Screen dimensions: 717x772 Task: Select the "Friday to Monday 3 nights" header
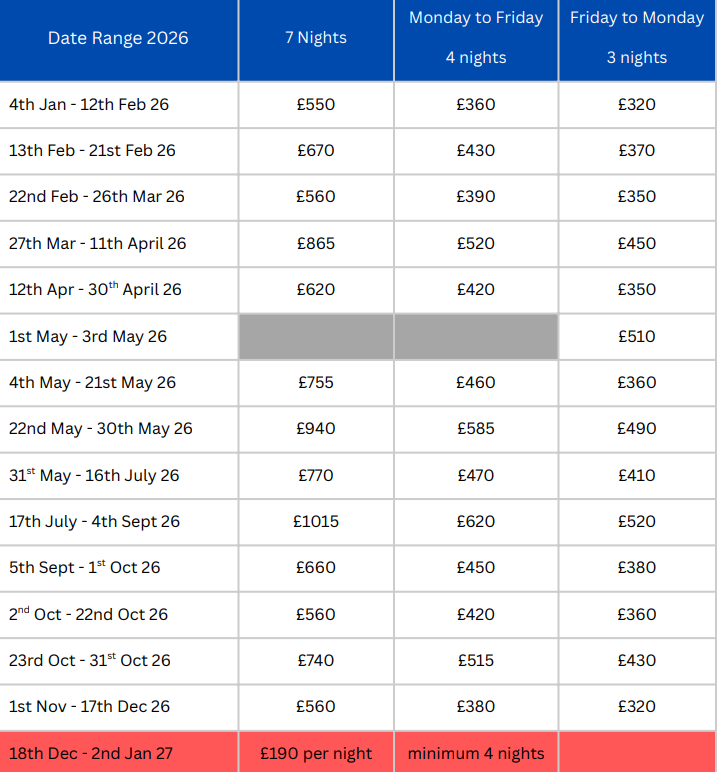click(637, 38)
